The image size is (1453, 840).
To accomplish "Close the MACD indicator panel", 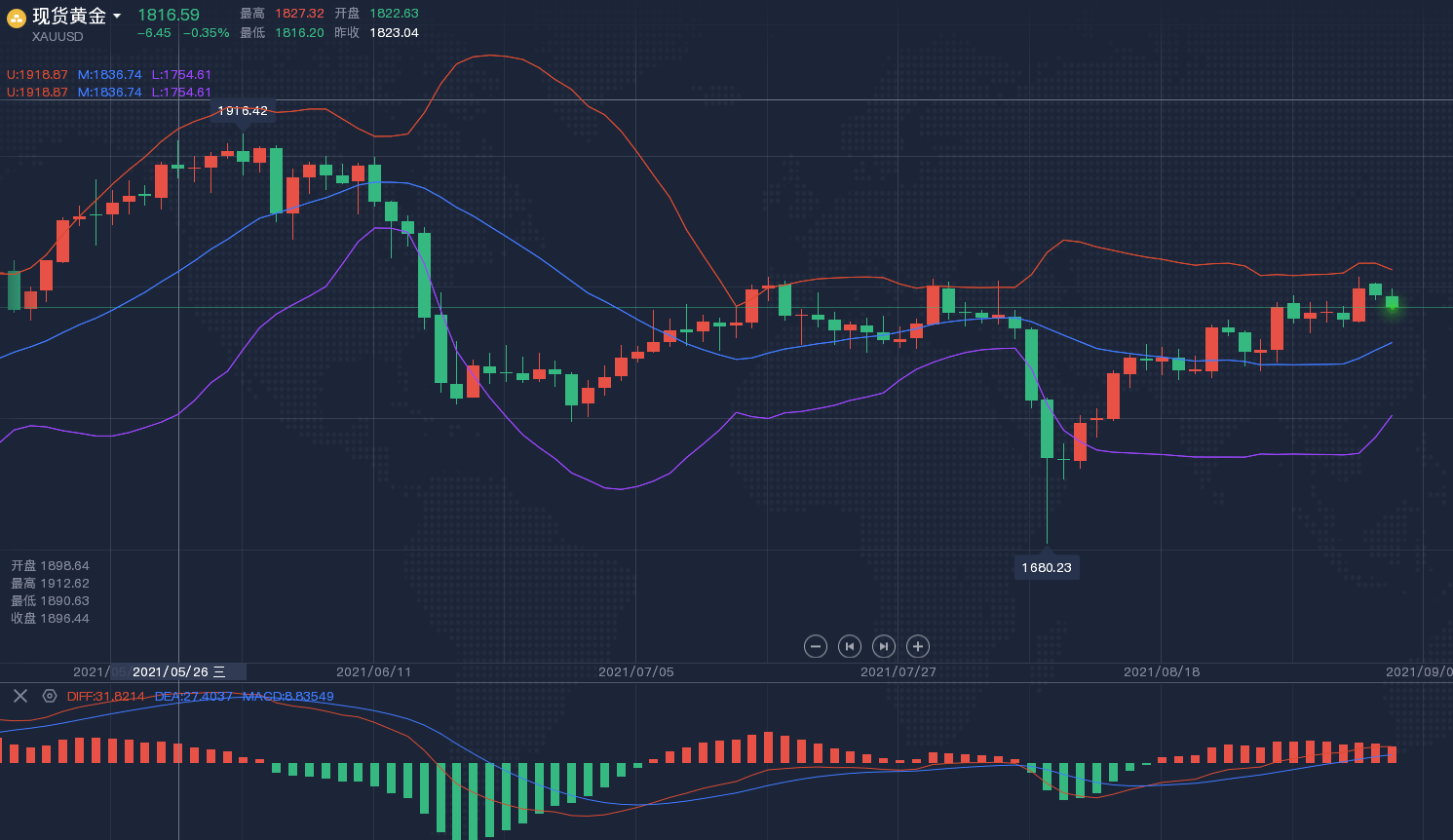I will click(19, 696).
